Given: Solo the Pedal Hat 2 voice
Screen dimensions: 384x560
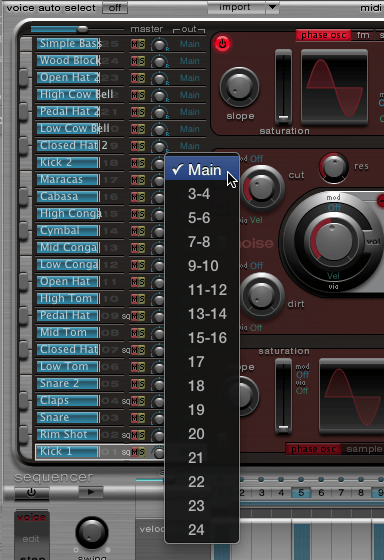Looking at the screenshot, I should point(142,112).
